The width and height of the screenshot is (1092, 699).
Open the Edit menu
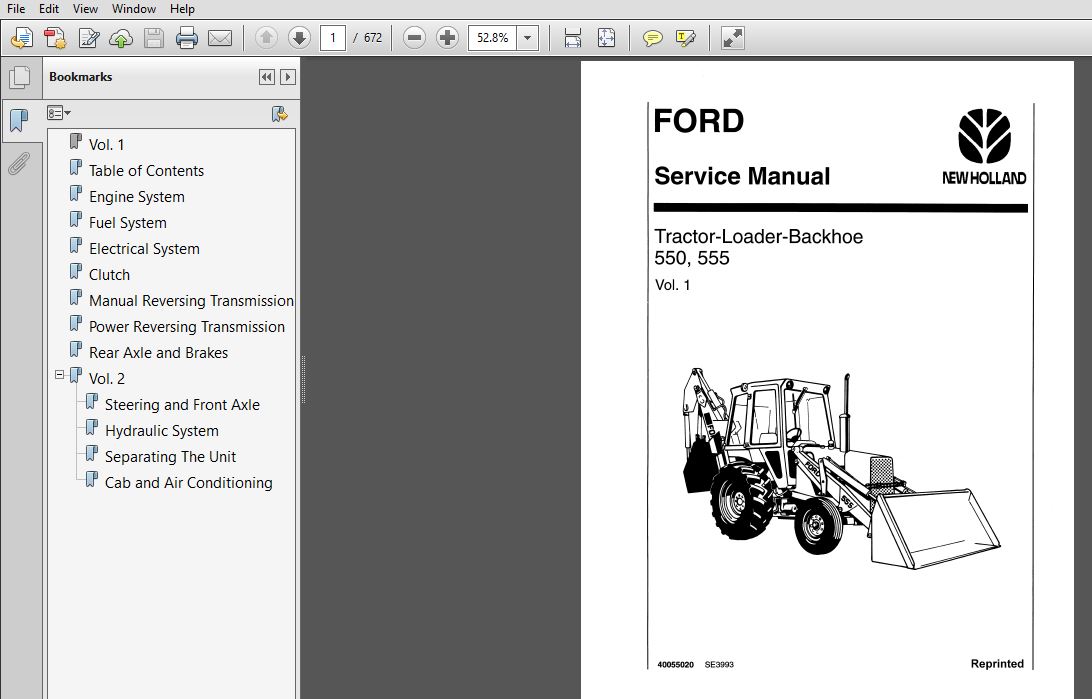click(49, 9)
